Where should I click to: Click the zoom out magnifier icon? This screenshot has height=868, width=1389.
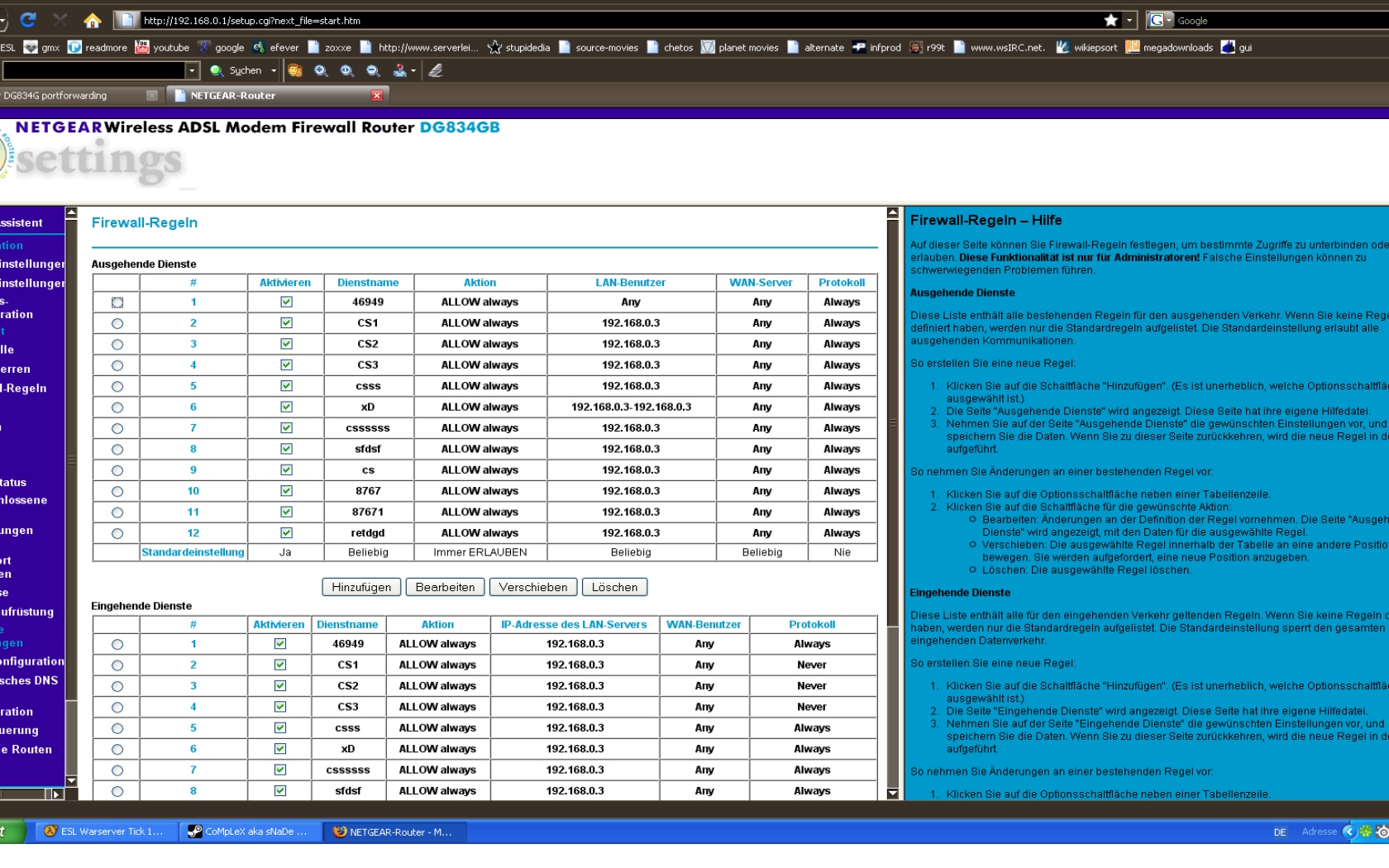click(x=374, y=71)
